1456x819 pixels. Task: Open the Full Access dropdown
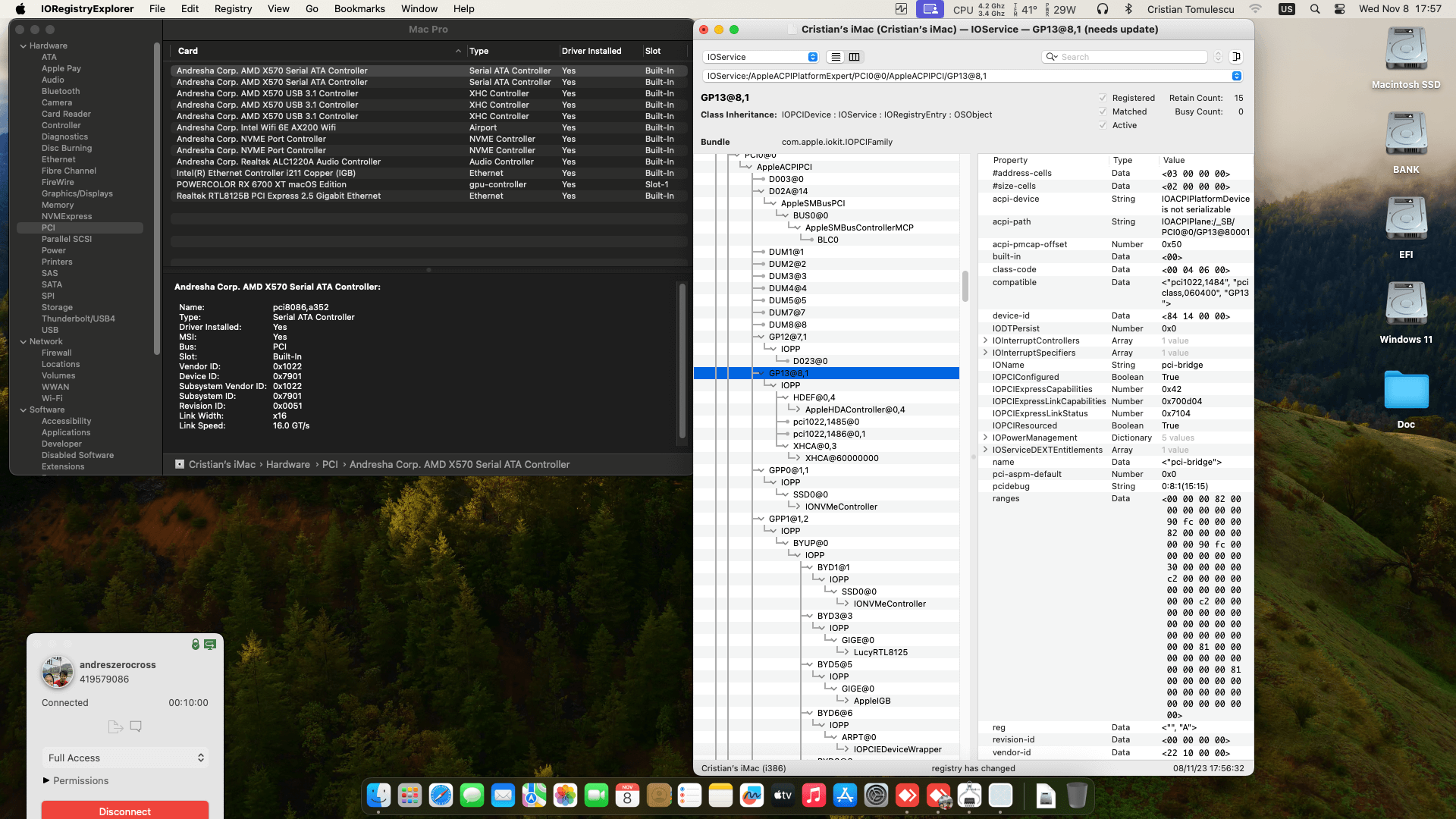125,758
